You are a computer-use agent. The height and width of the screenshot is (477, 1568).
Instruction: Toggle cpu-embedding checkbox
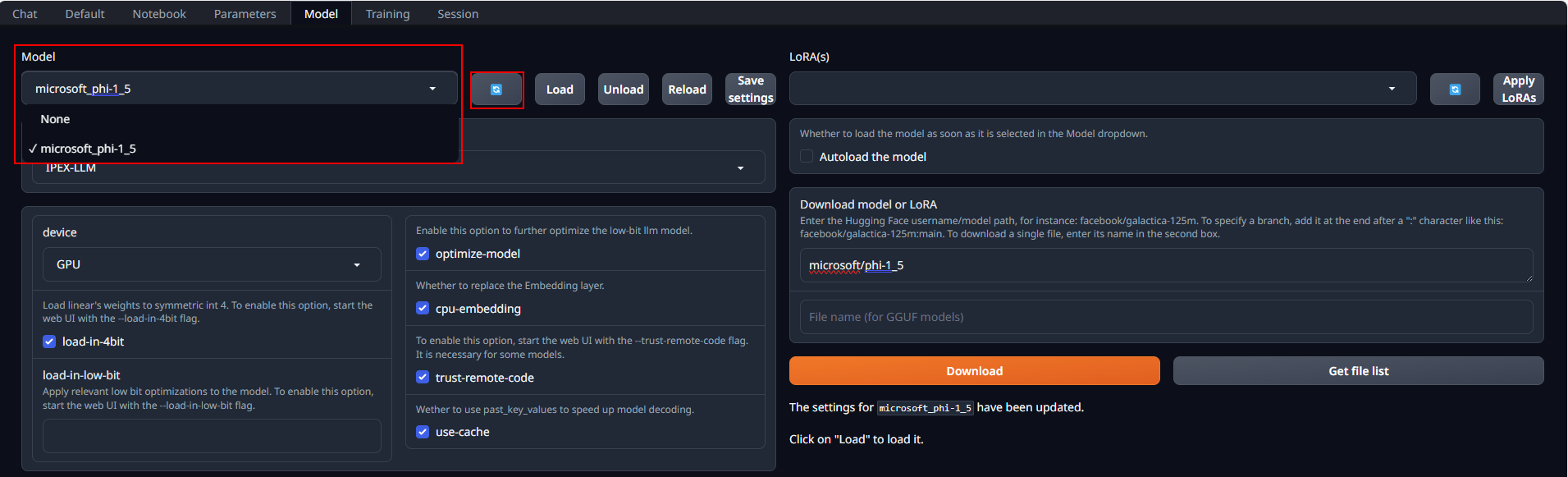pyautogui.click(x=423, y=309)
